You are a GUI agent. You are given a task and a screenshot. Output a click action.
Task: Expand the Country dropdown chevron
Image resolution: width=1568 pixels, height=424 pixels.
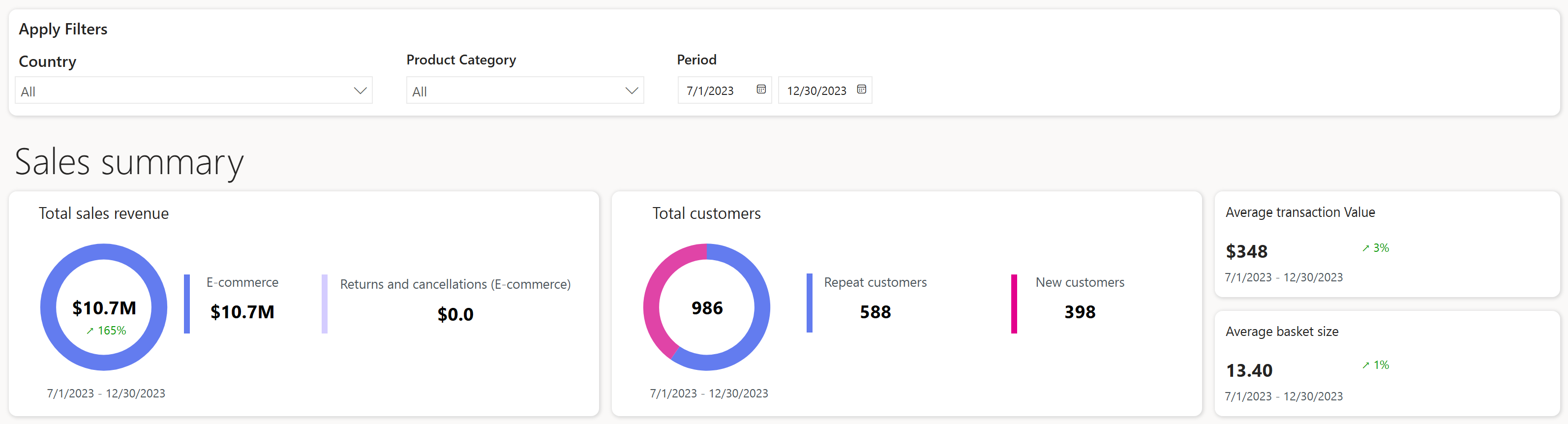(361, 91)
